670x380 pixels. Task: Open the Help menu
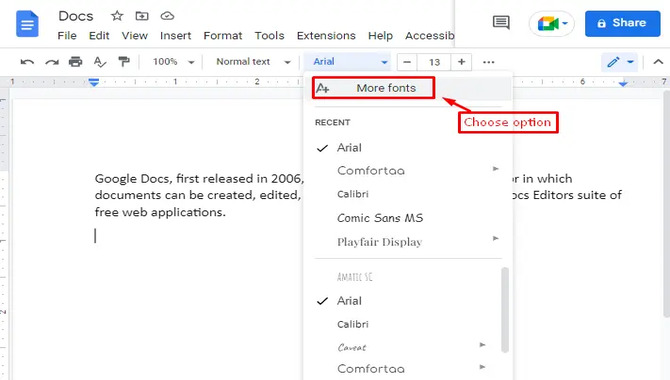click(380, 36)
